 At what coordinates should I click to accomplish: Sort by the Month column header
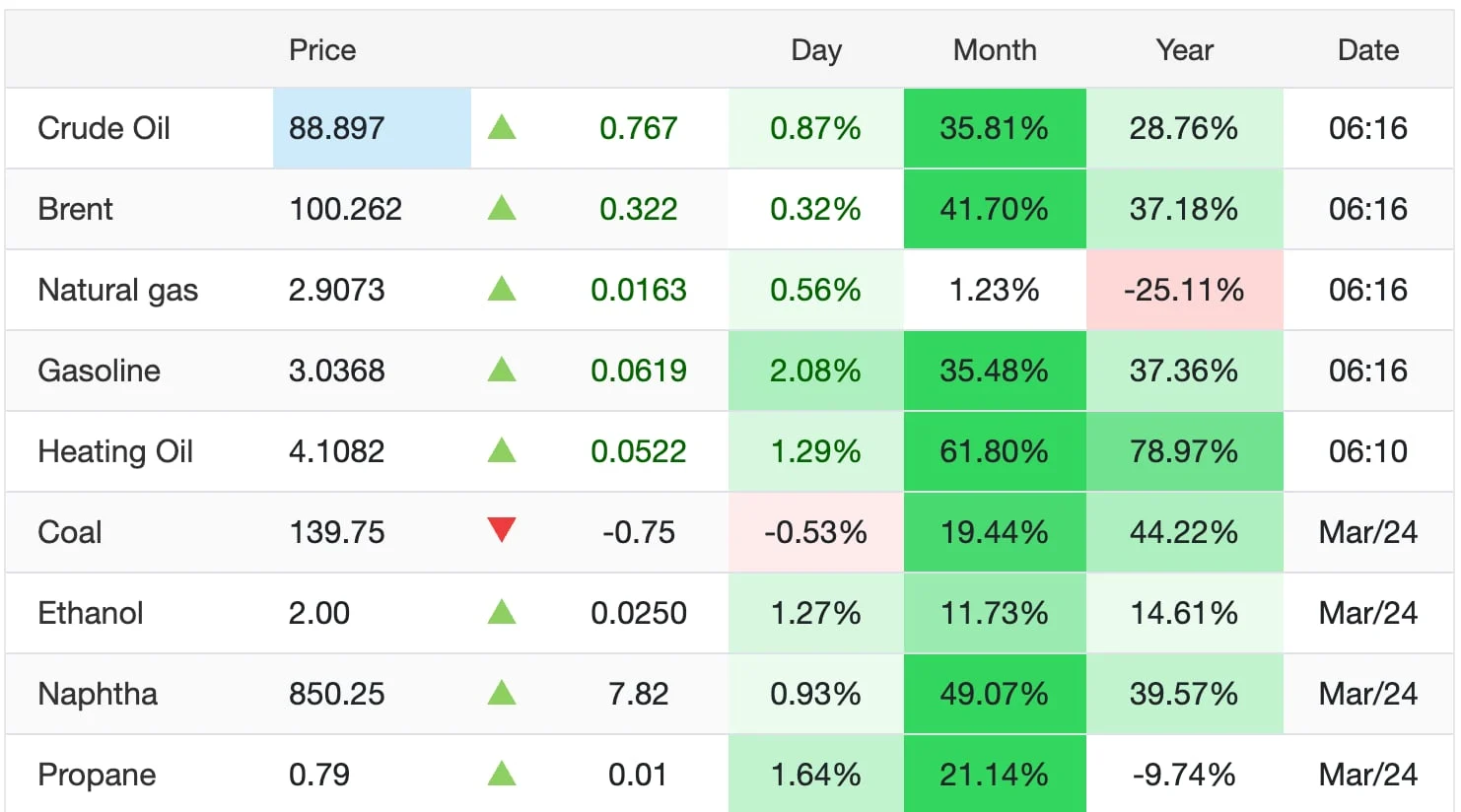pos(995,50)
